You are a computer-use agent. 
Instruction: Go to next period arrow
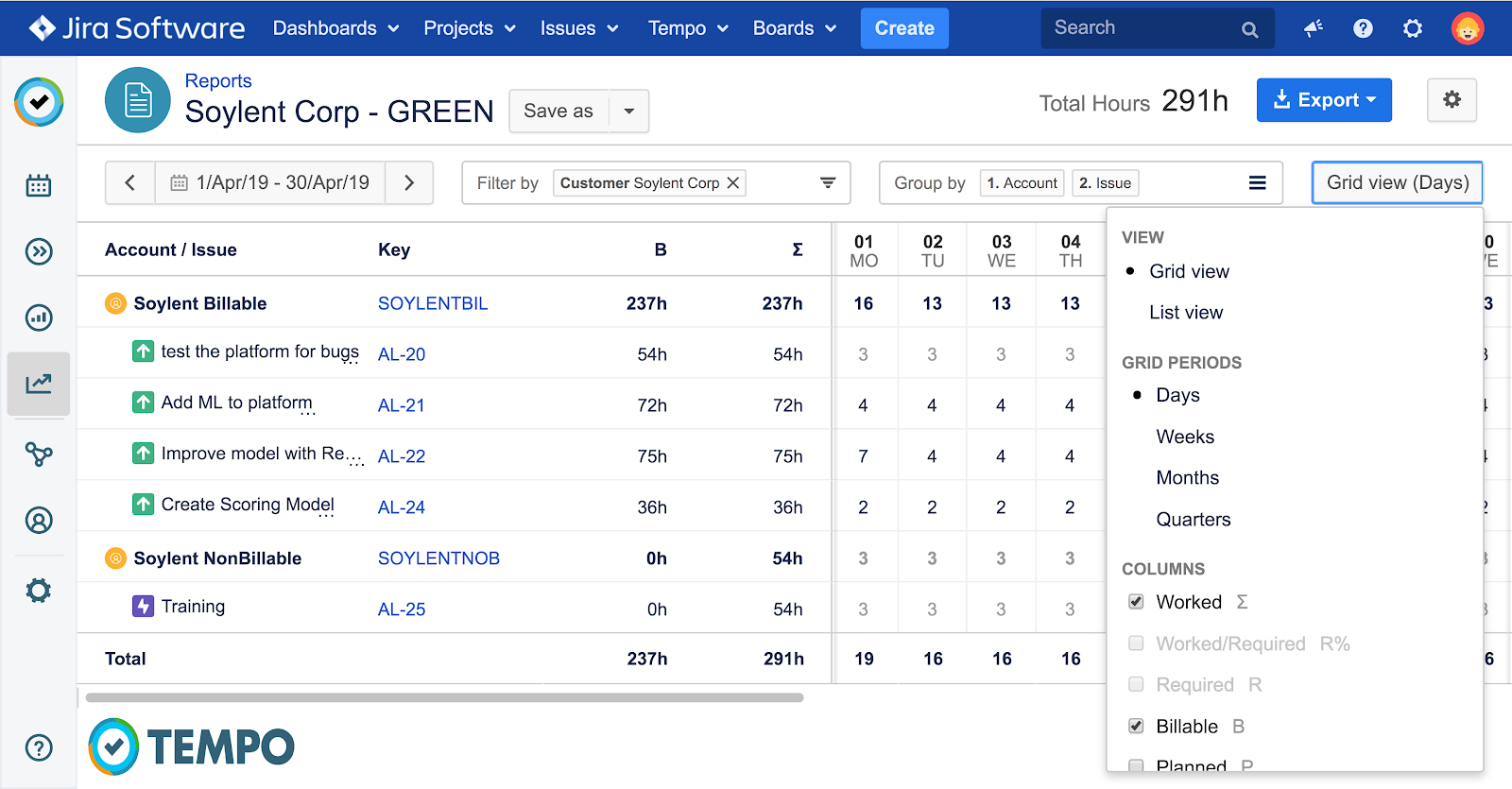click(409, 182)
